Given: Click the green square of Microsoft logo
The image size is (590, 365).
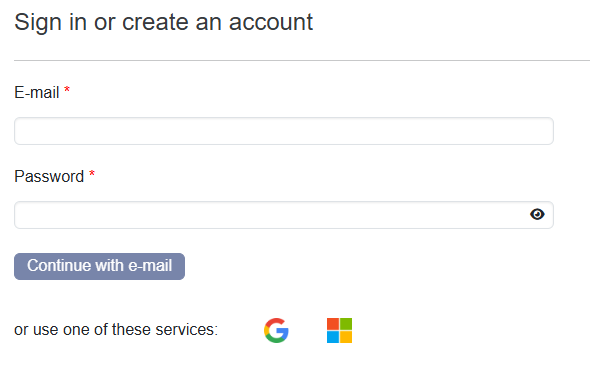Looking at the screenshot, I should click(346, 324).
